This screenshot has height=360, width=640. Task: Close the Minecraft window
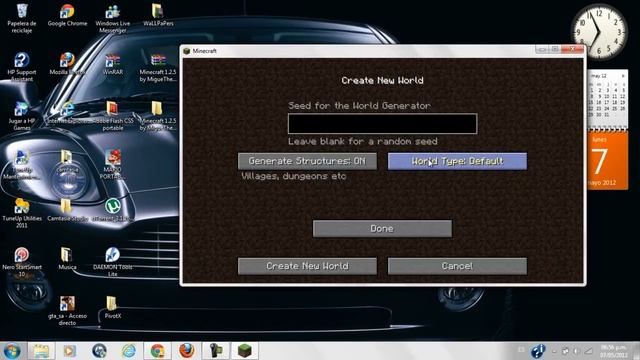[572, 49]
